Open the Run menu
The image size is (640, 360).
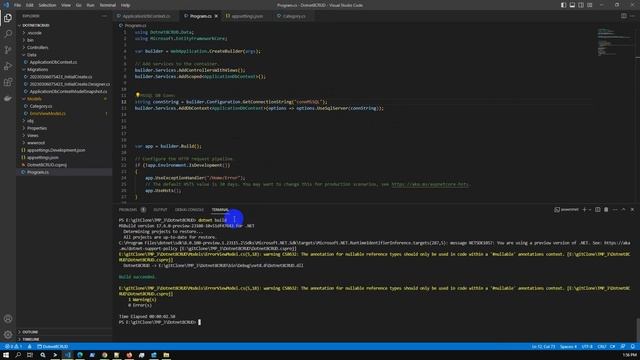[x=90, y=5]
